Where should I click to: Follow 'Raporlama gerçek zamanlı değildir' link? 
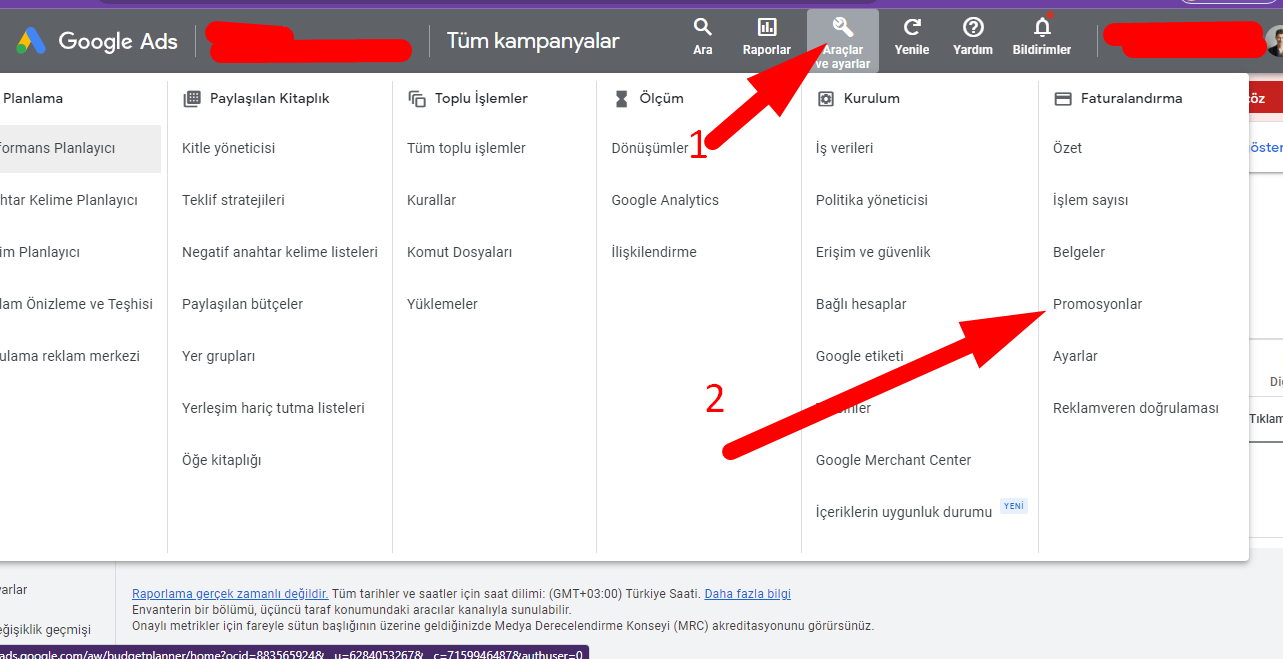point(230,594)
